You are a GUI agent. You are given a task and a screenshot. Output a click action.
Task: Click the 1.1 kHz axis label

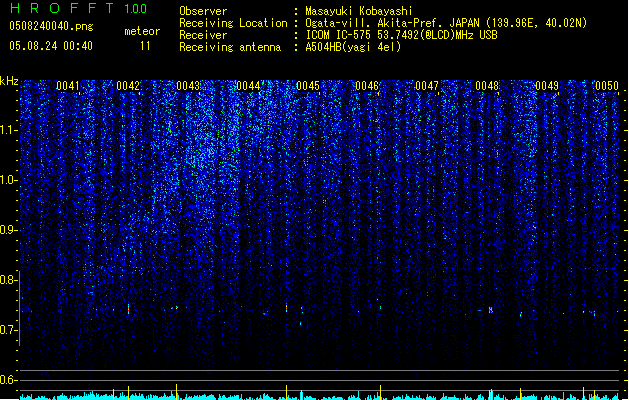click(8, 130)
